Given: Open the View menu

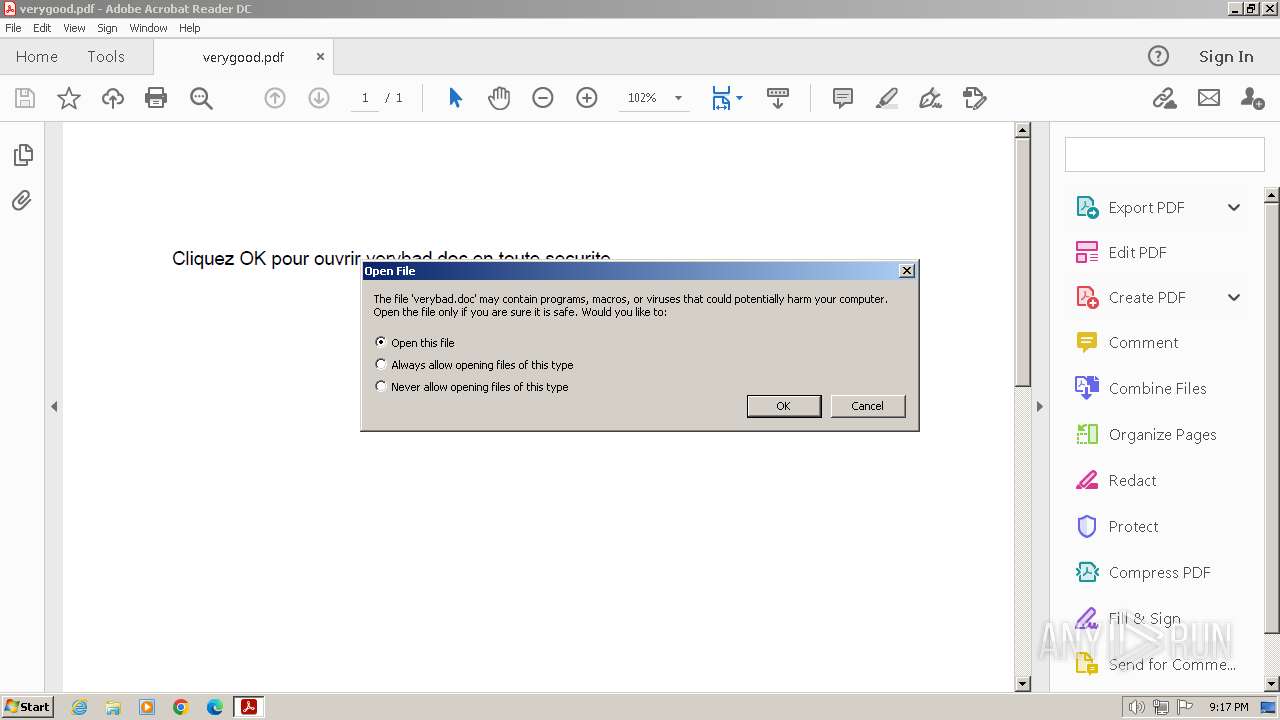Looking at the screenshot, I should click(74, 28).
